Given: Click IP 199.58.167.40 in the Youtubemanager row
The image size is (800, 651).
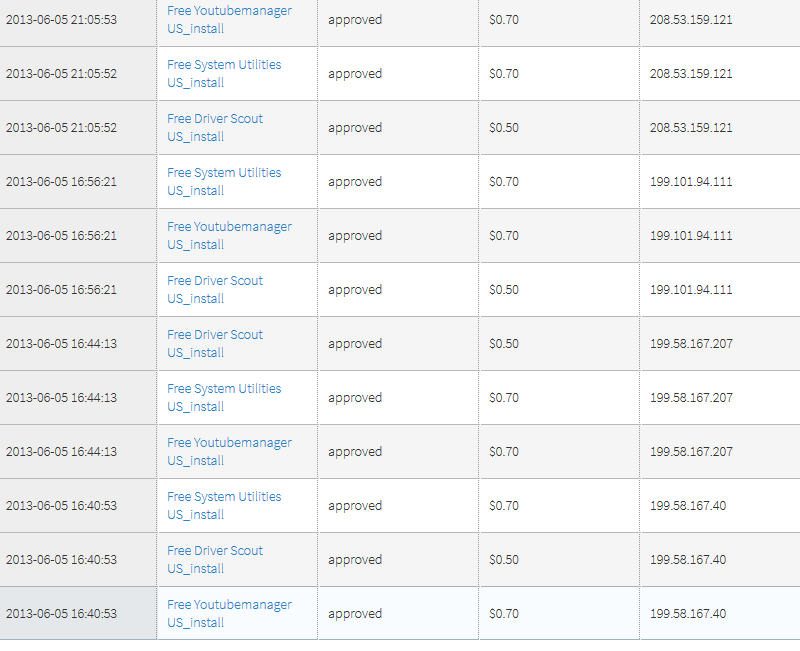Looking at the screenshot, I should tap(688, 614).
